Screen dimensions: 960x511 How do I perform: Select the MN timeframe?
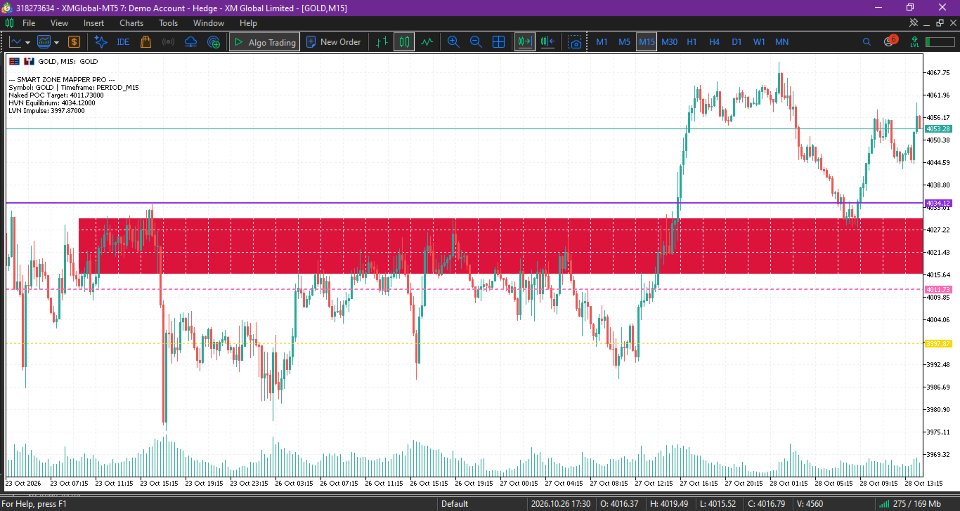point(782,42)
